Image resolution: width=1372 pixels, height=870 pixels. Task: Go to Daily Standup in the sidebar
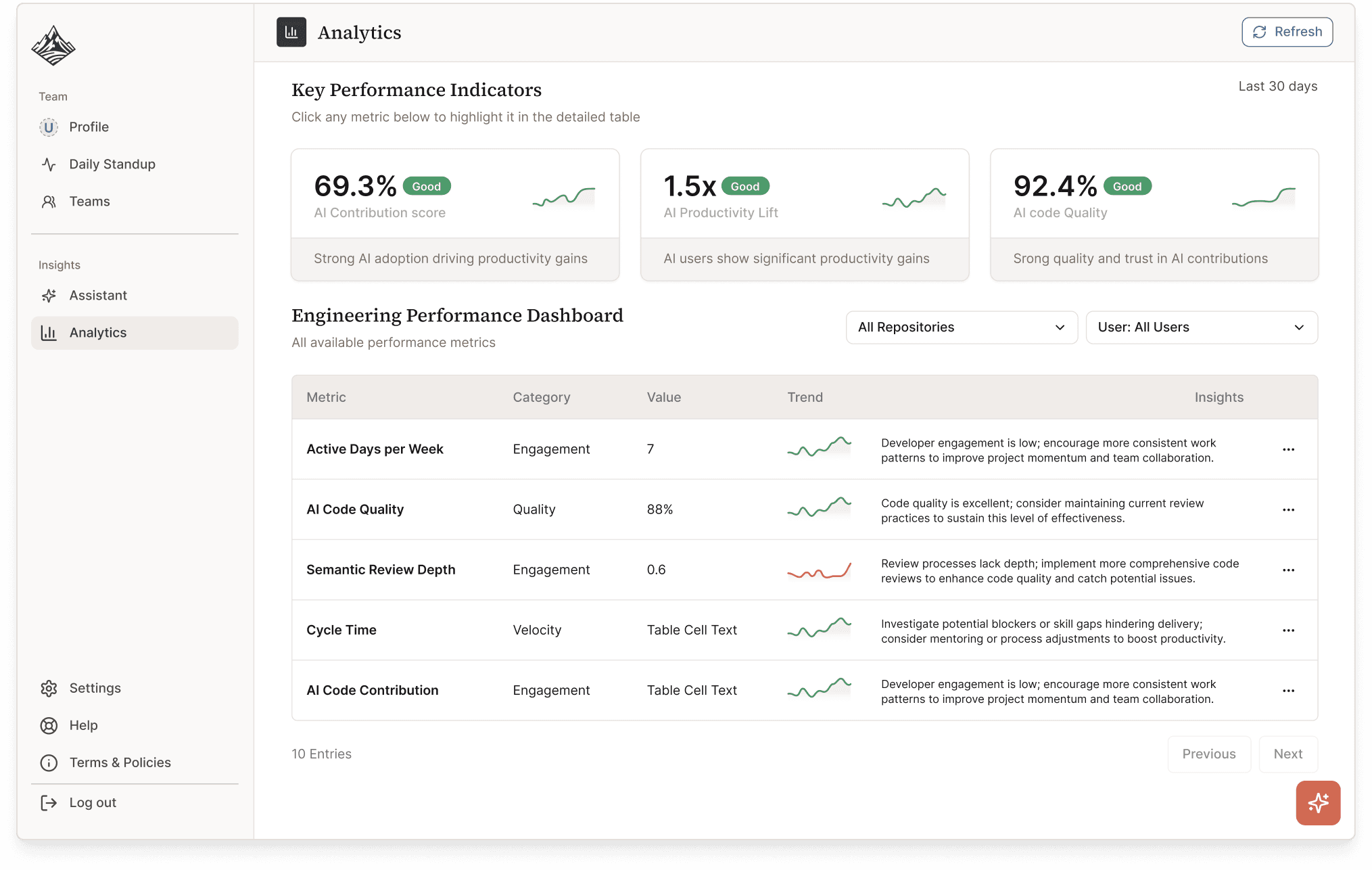(x=112, y=164)
